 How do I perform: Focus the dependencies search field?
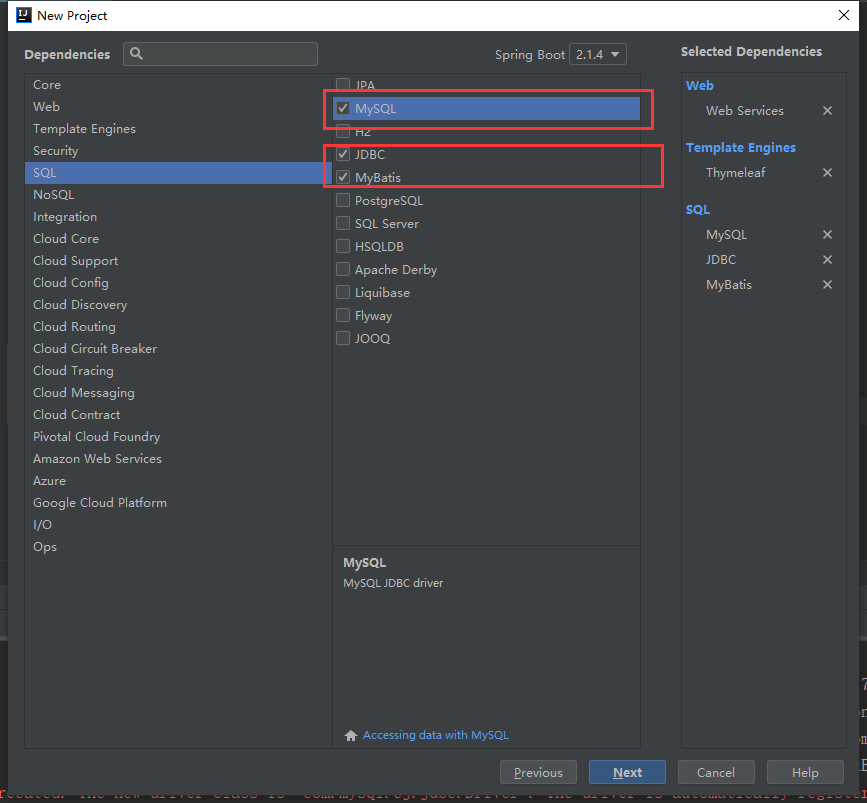220,54
